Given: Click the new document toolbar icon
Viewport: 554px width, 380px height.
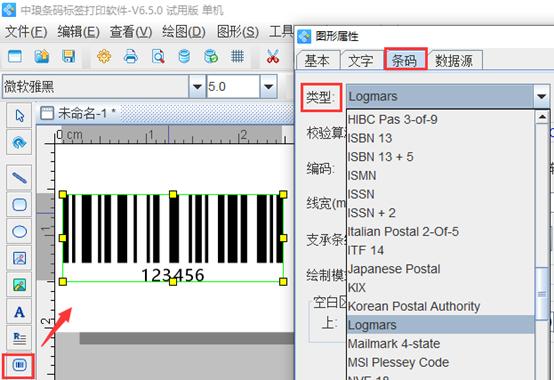Looking at the screenshot, I should coord(15,57).
